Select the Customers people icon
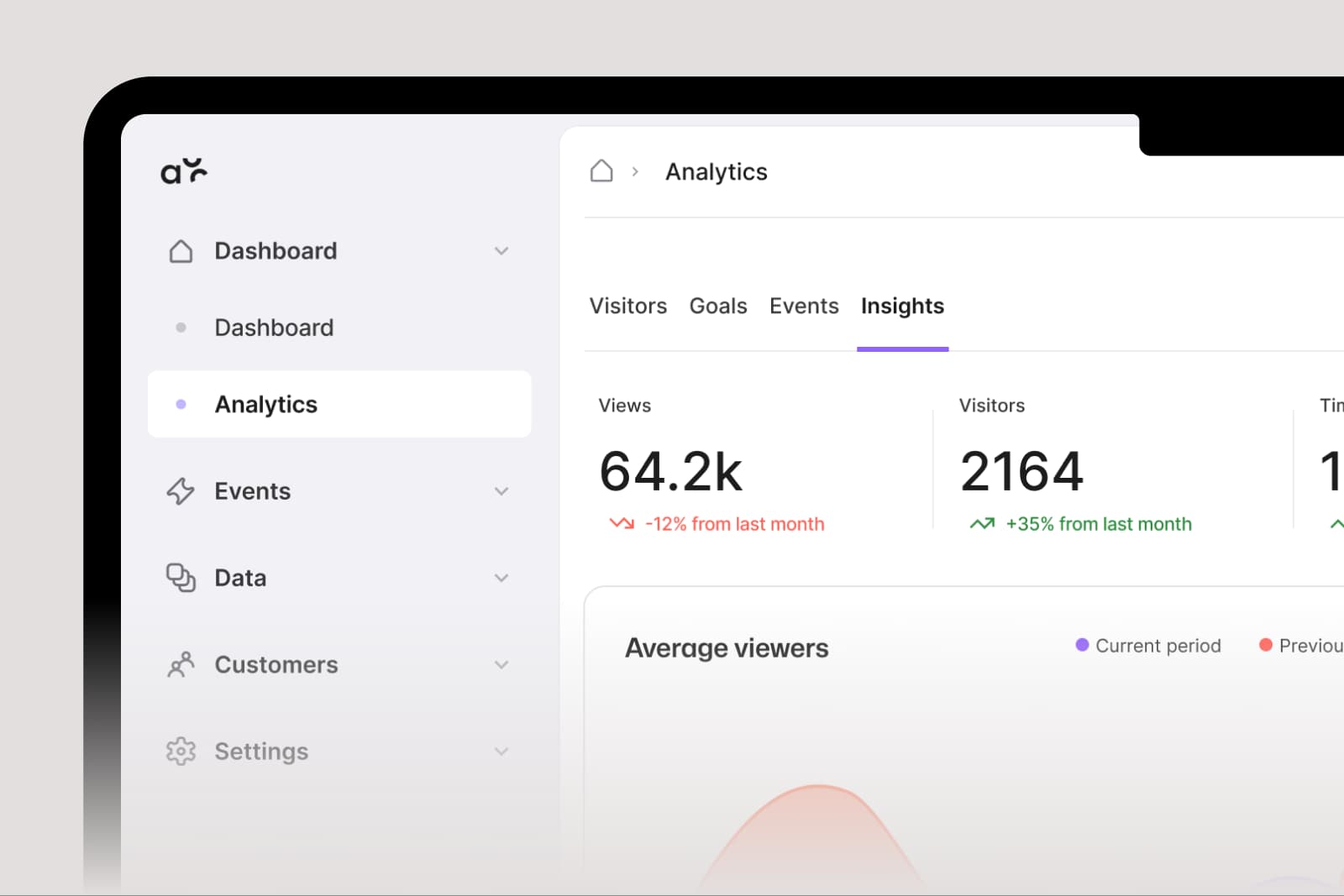The width and height of the screenshot is (1344, 896). coord(181,664)
